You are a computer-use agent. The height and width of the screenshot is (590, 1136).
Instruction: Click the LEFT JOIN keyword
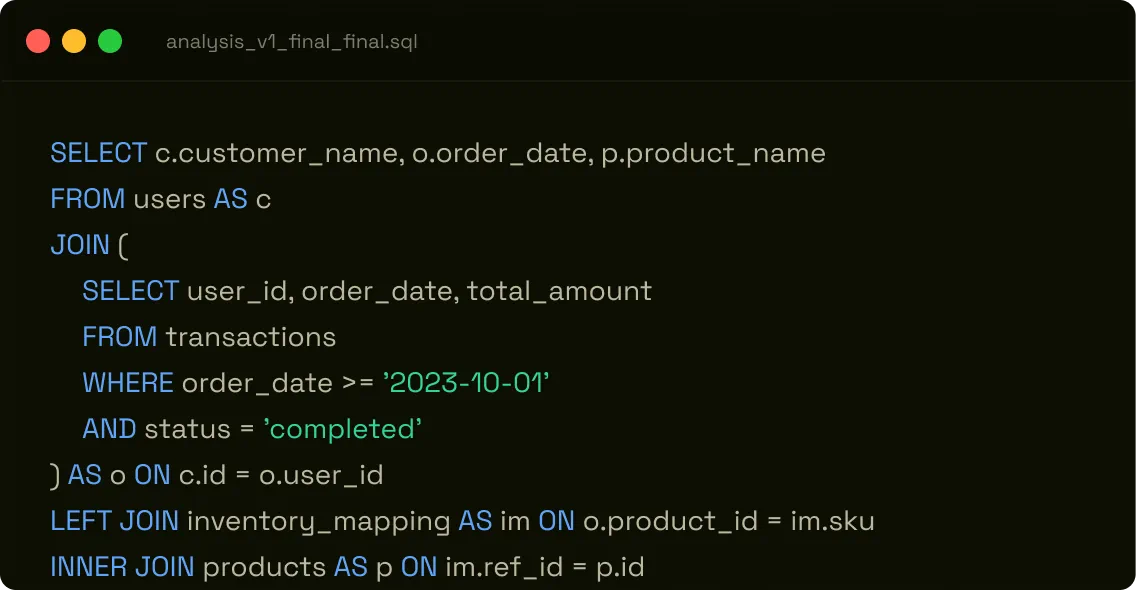coord(112,520)
